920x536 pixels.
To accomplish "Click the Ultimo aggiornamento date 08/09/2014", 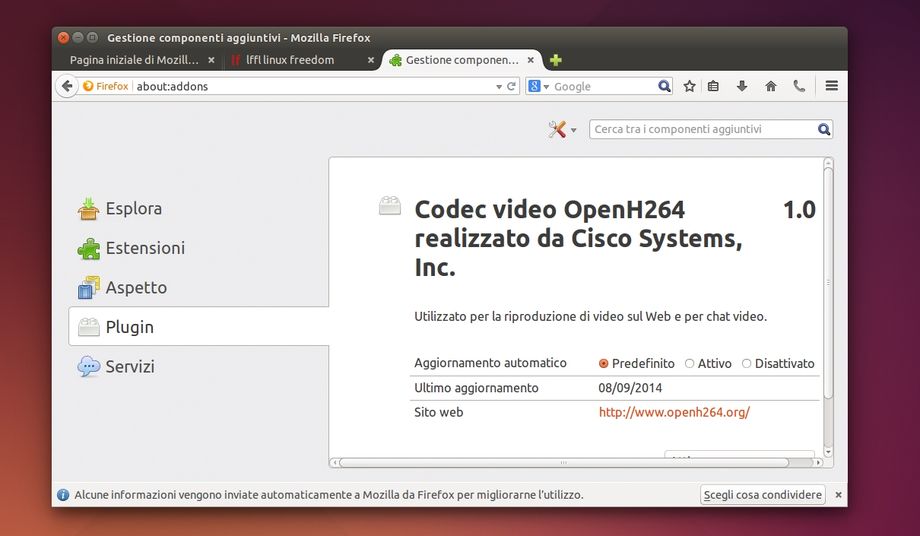I will (630, 388).
